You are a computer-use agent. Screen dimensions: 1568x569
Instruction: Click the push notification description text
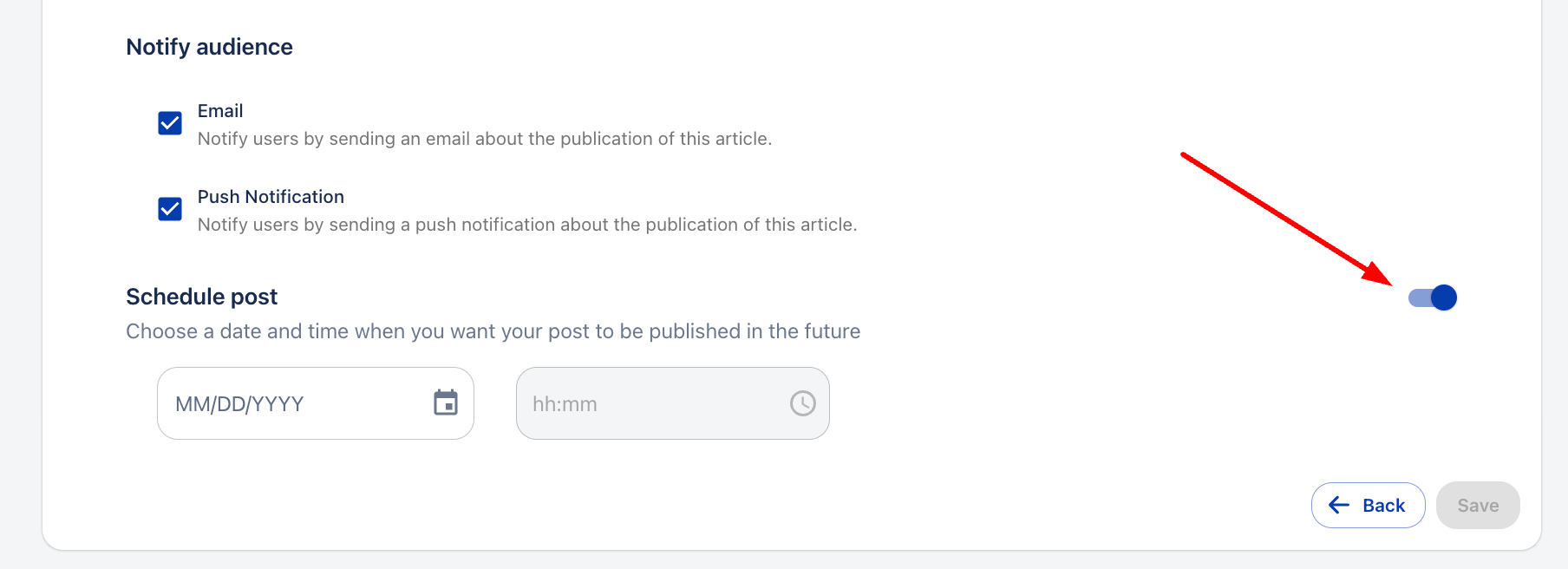click(x=526, y=225)
